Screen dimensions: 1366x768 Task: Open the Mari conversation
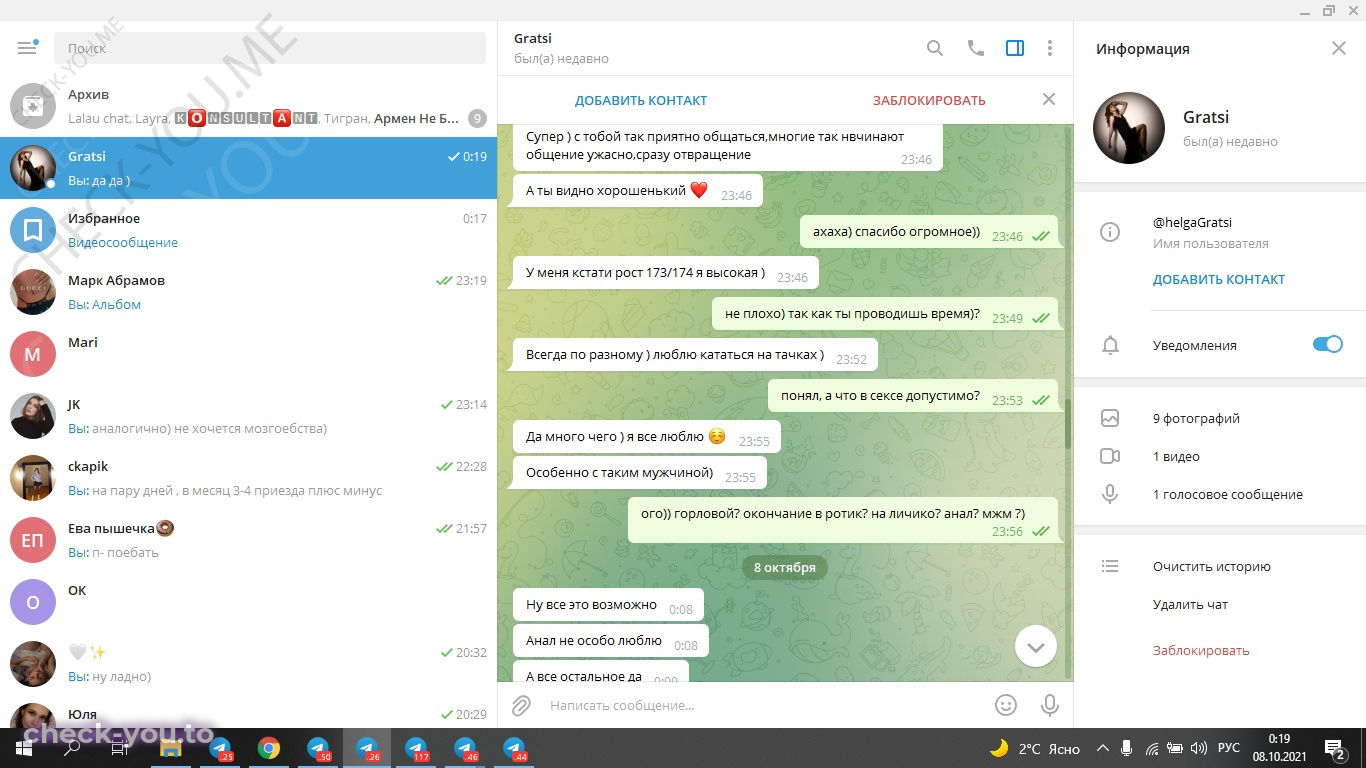tap(248, 354)
